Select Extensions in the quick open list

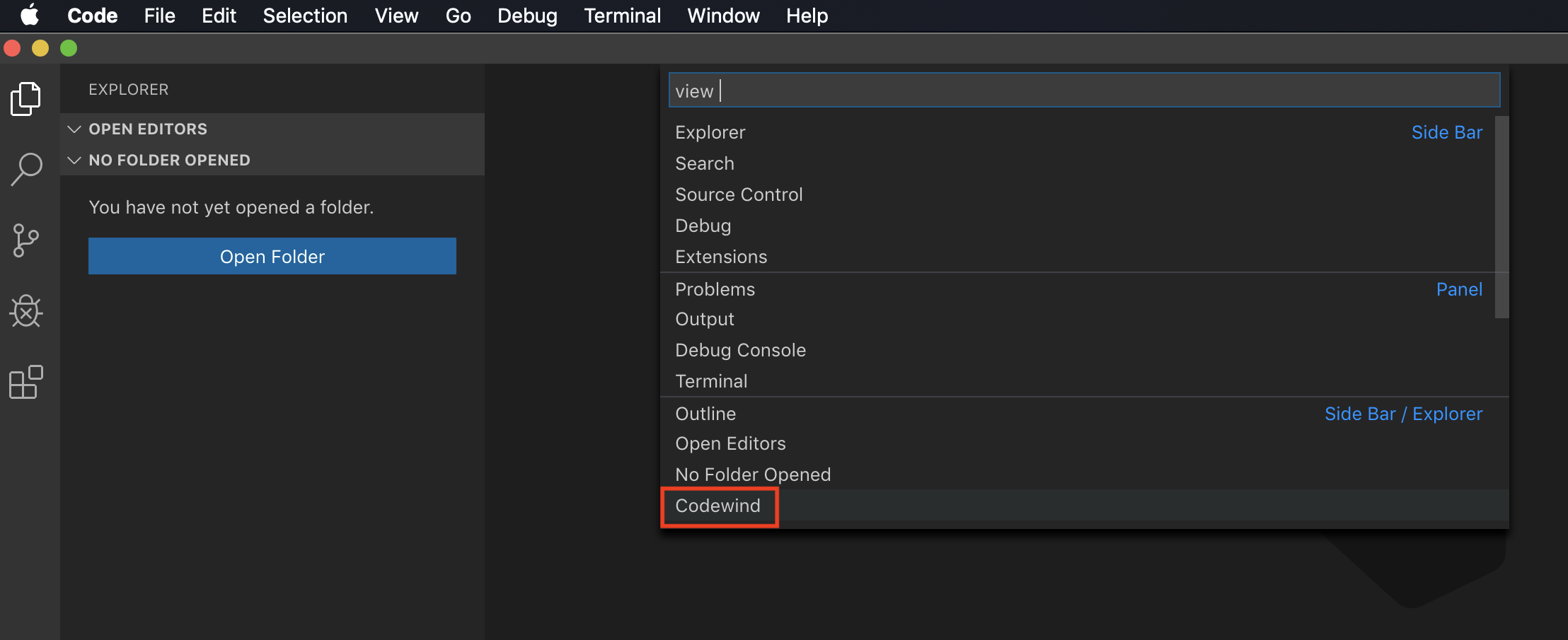click(1078, 257)
